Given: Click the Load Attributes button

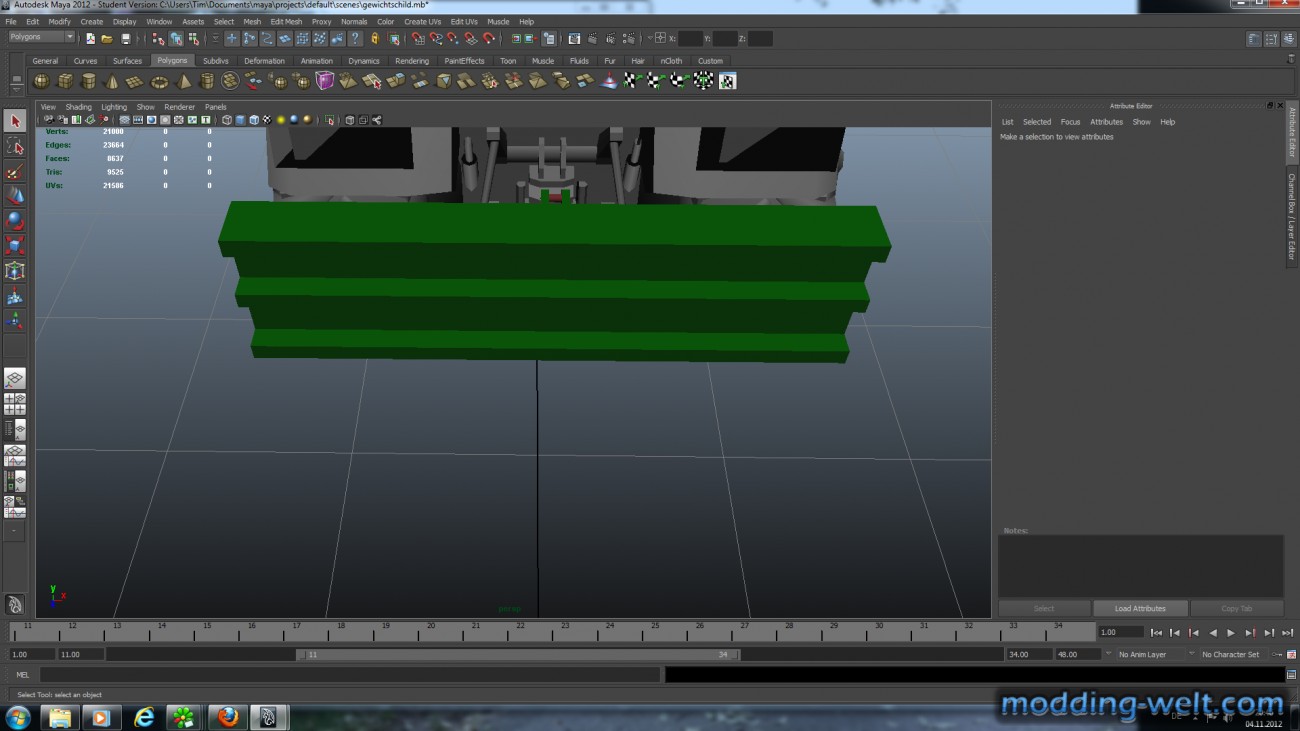Looking at the screenshot, I should click(x=1140, y=608).
